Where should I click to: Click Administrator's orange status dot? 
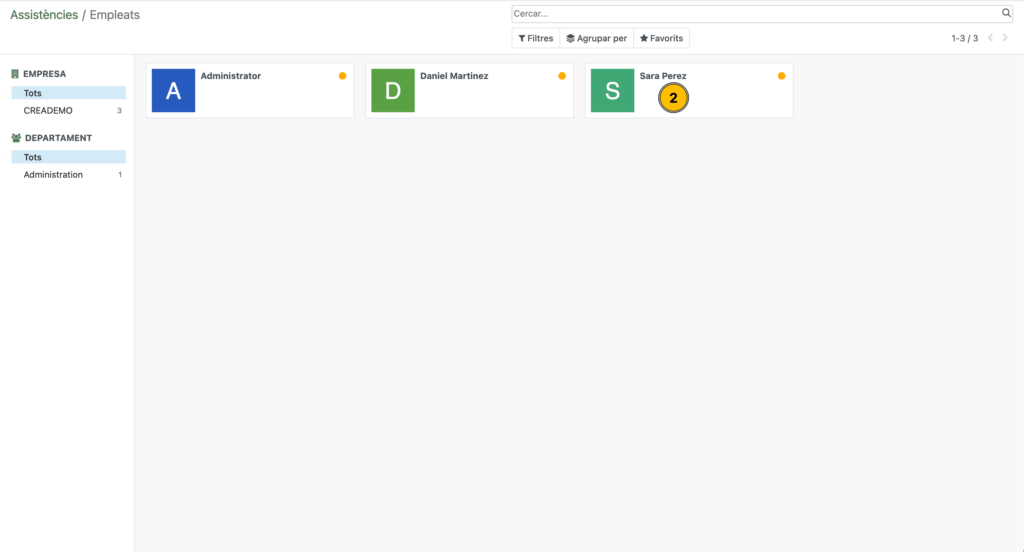pos(342,76)
